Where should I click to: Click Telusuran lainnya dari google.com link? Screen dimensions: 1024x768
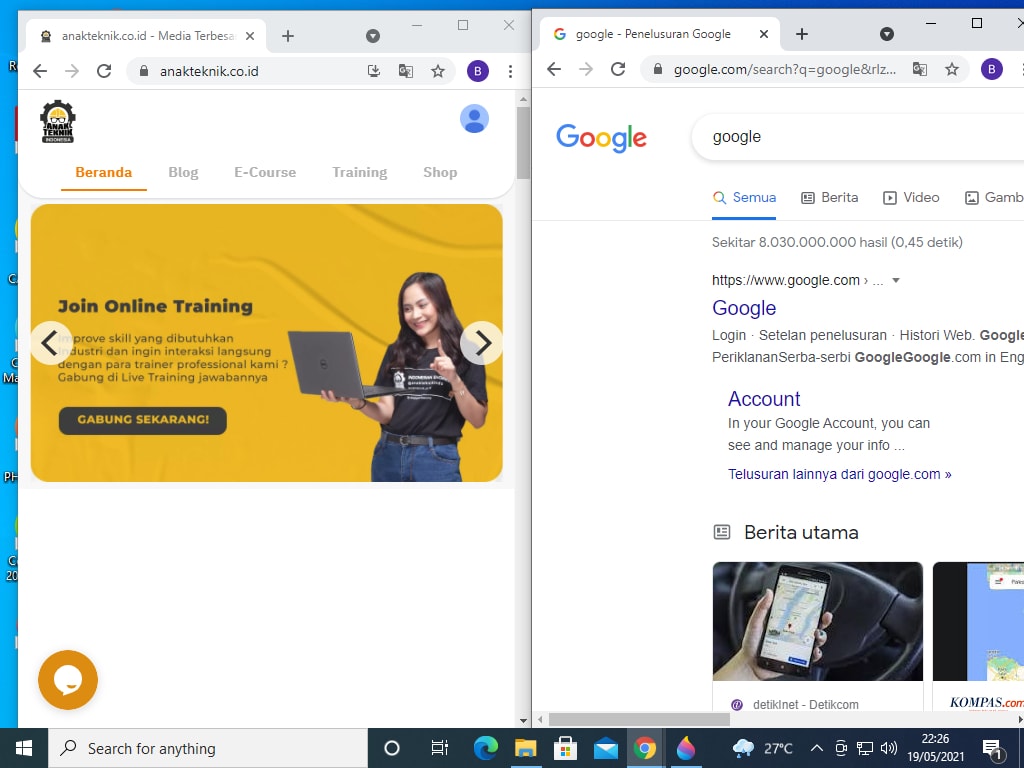tap(840, 474)
